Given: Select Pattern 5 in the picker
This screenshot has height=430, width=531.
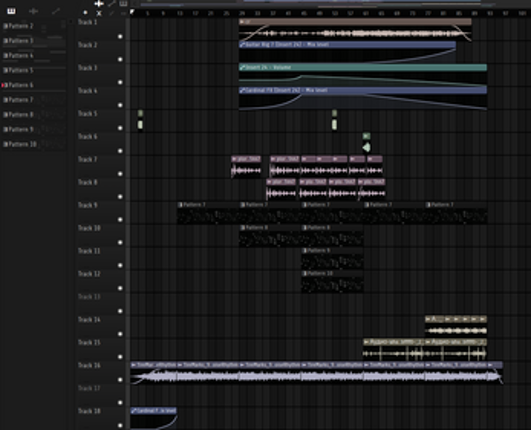Looking at the screenshot, I should (x=33, y=70).
